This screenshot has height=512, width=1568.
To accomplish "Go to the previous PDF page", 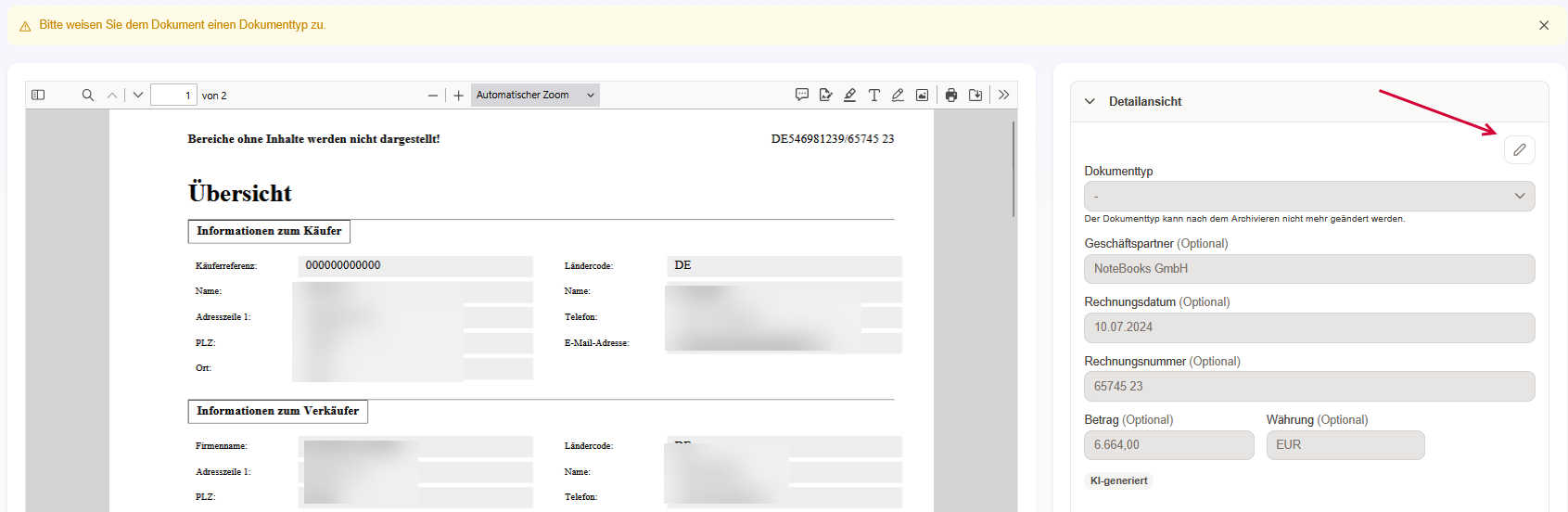I will click(x=112, y=95).
